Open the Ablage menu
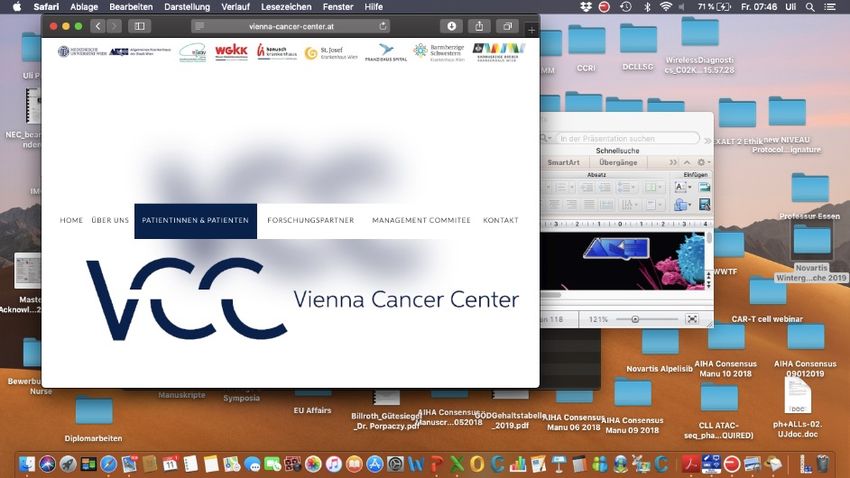This screenshot has height=478, width=850. click(84, 7)
